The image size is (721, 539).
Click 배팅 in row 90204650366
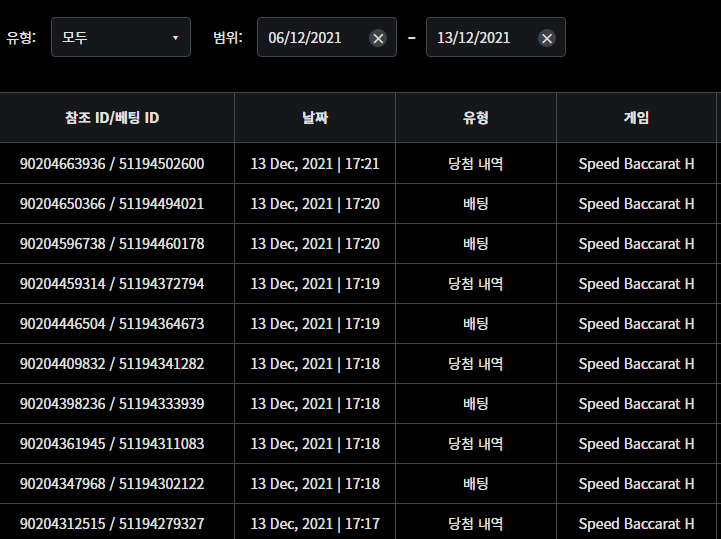click(x=475, y=204)
